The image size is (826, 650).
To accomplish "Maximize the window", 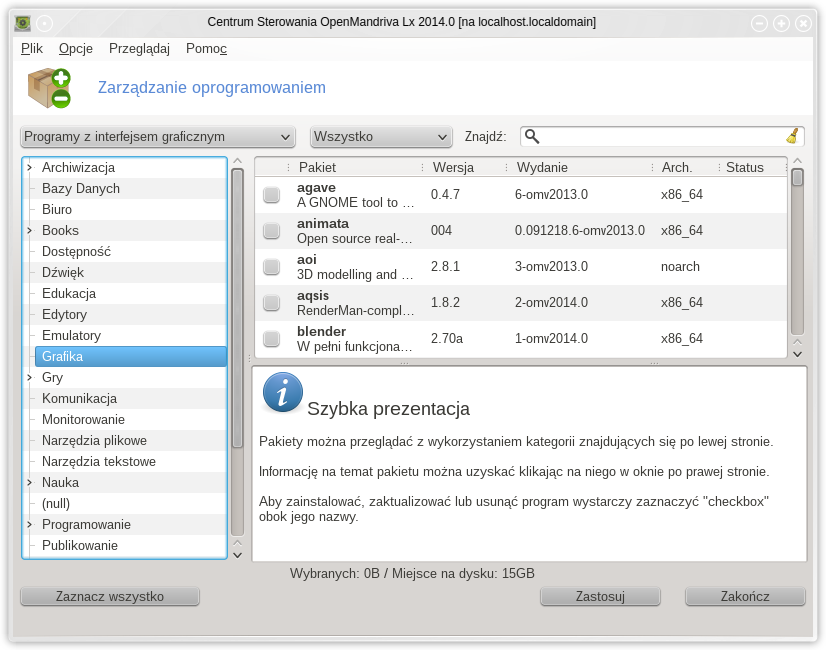I will click(781, 23).
